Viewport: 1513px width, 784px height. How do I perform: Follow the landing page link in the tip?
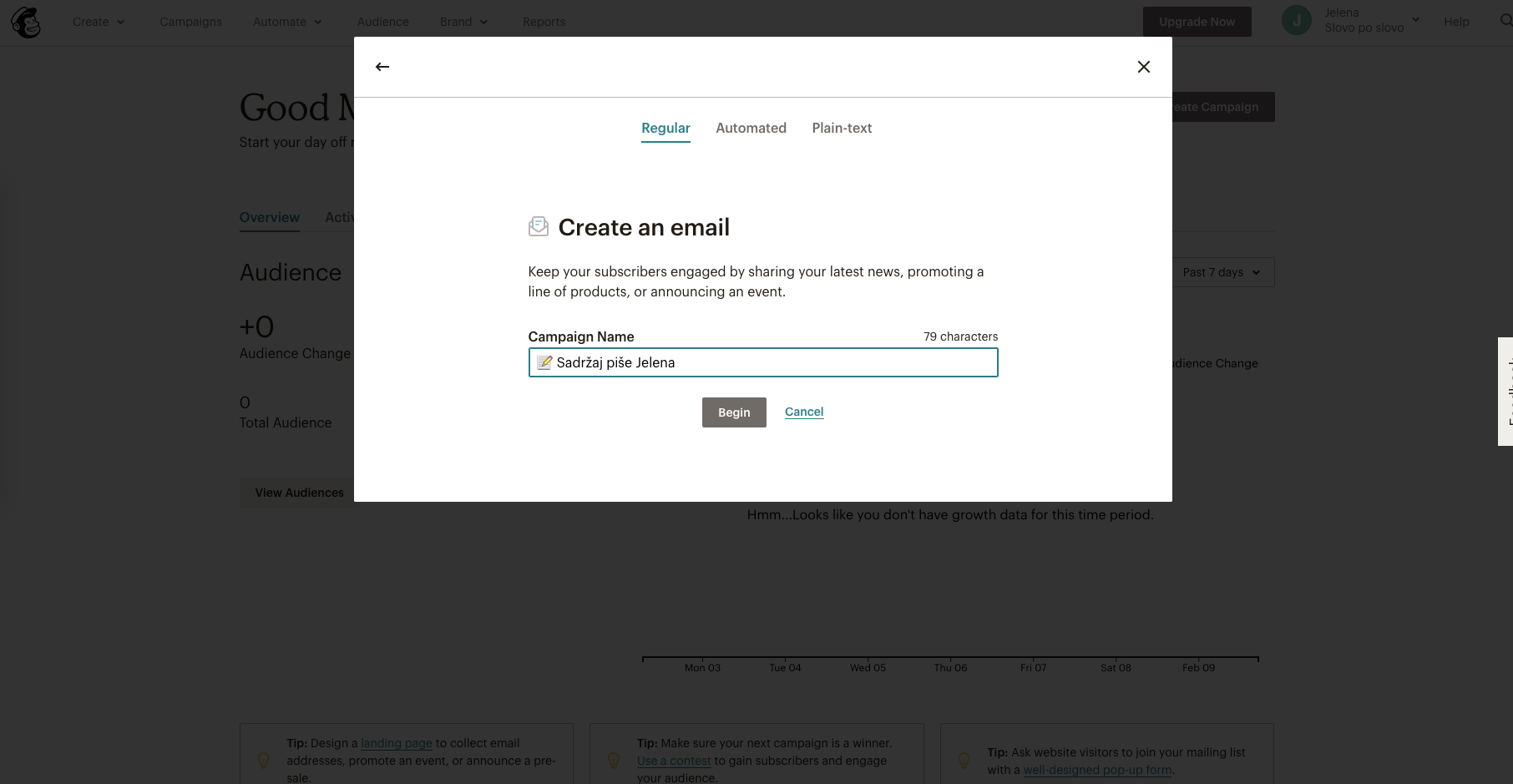click(x=396, y=743)
